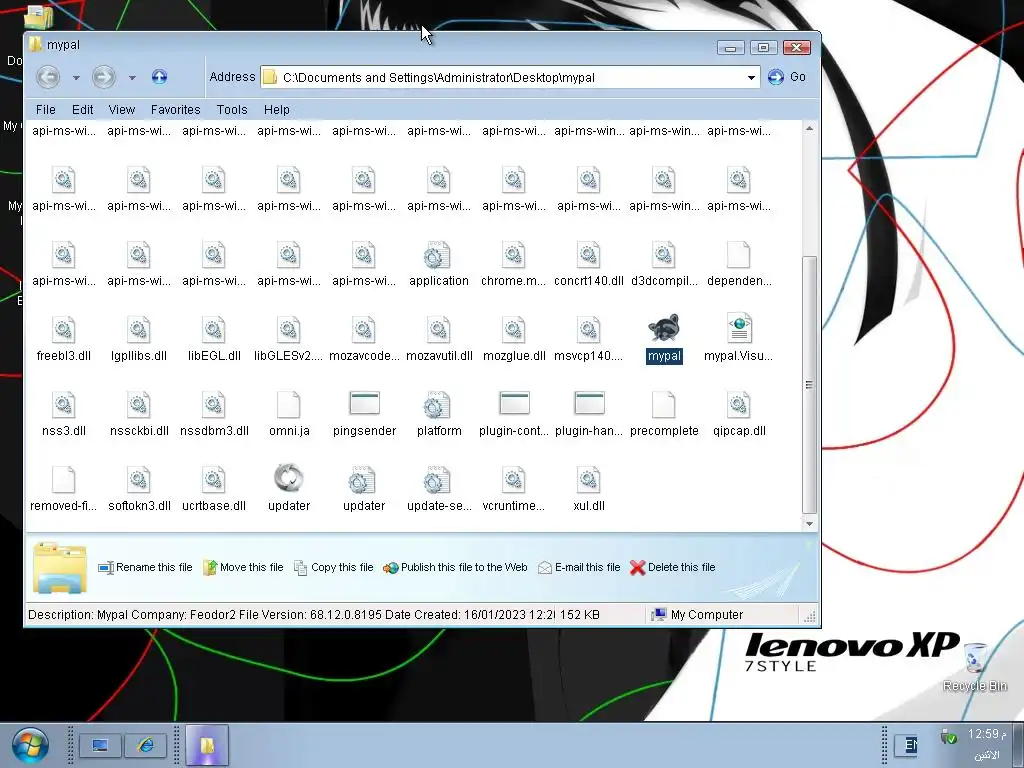Open the View menu
The image size is (1024, 768).
pyautogui.click(x=121, y=110)
